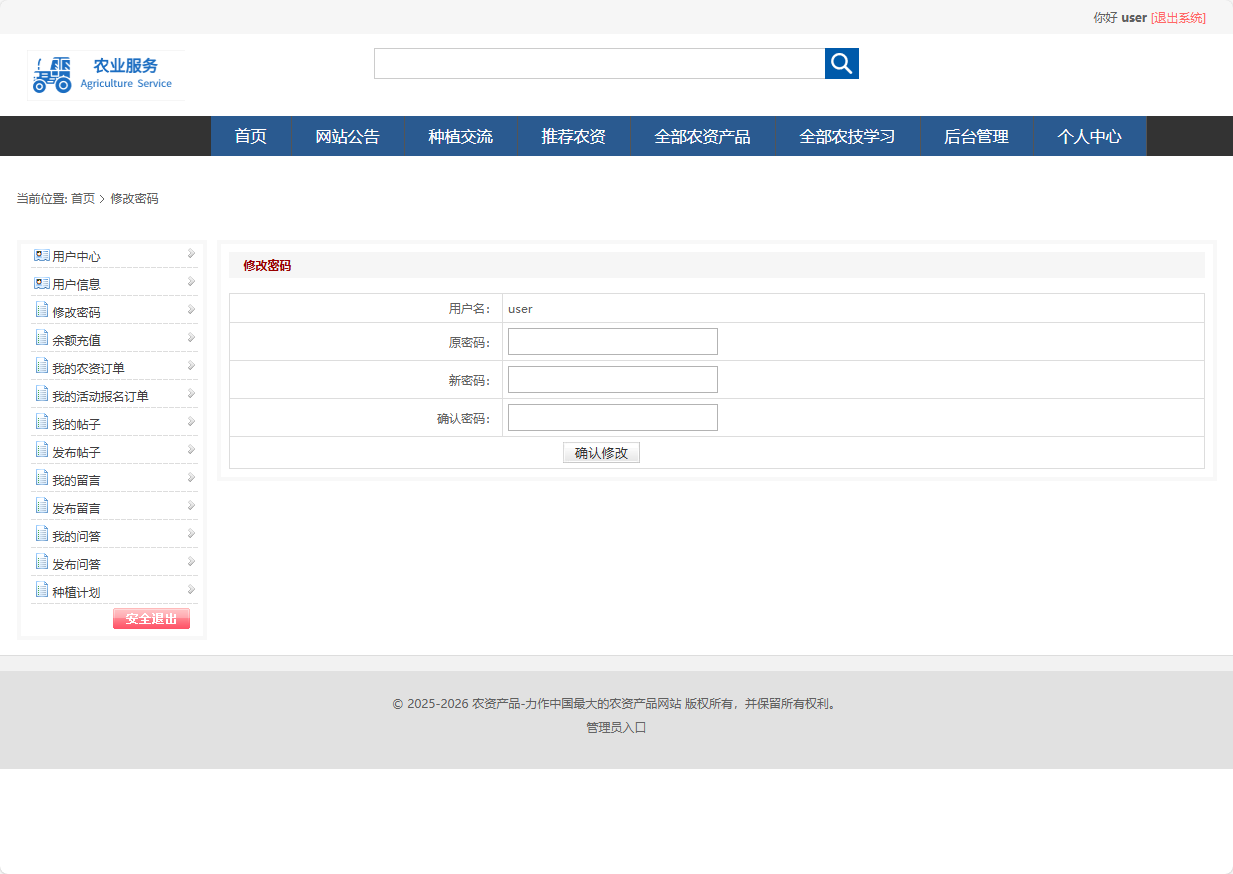Click the 种植计划 sidebar icon

coord(40,590)
